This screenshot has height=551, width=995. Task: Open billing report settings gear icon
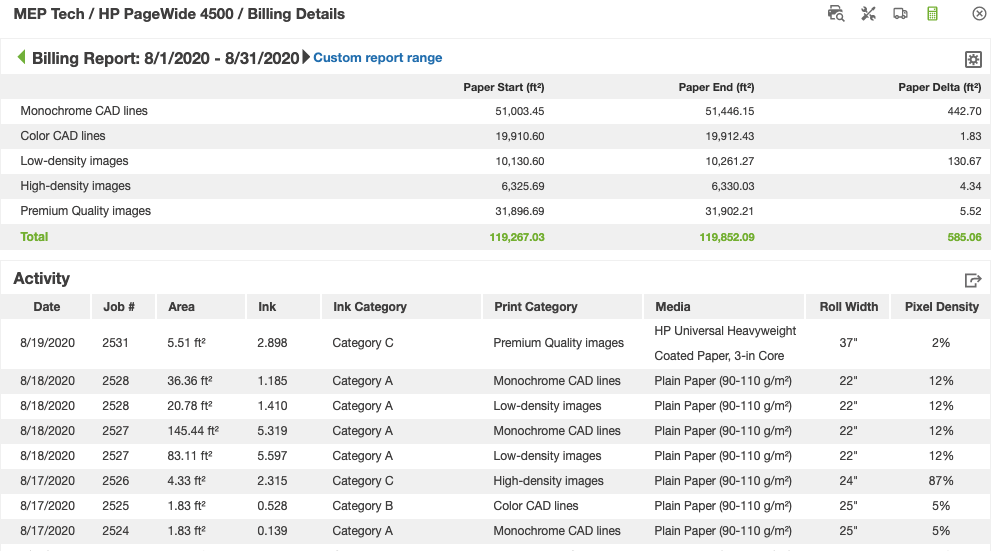point(972,59)
